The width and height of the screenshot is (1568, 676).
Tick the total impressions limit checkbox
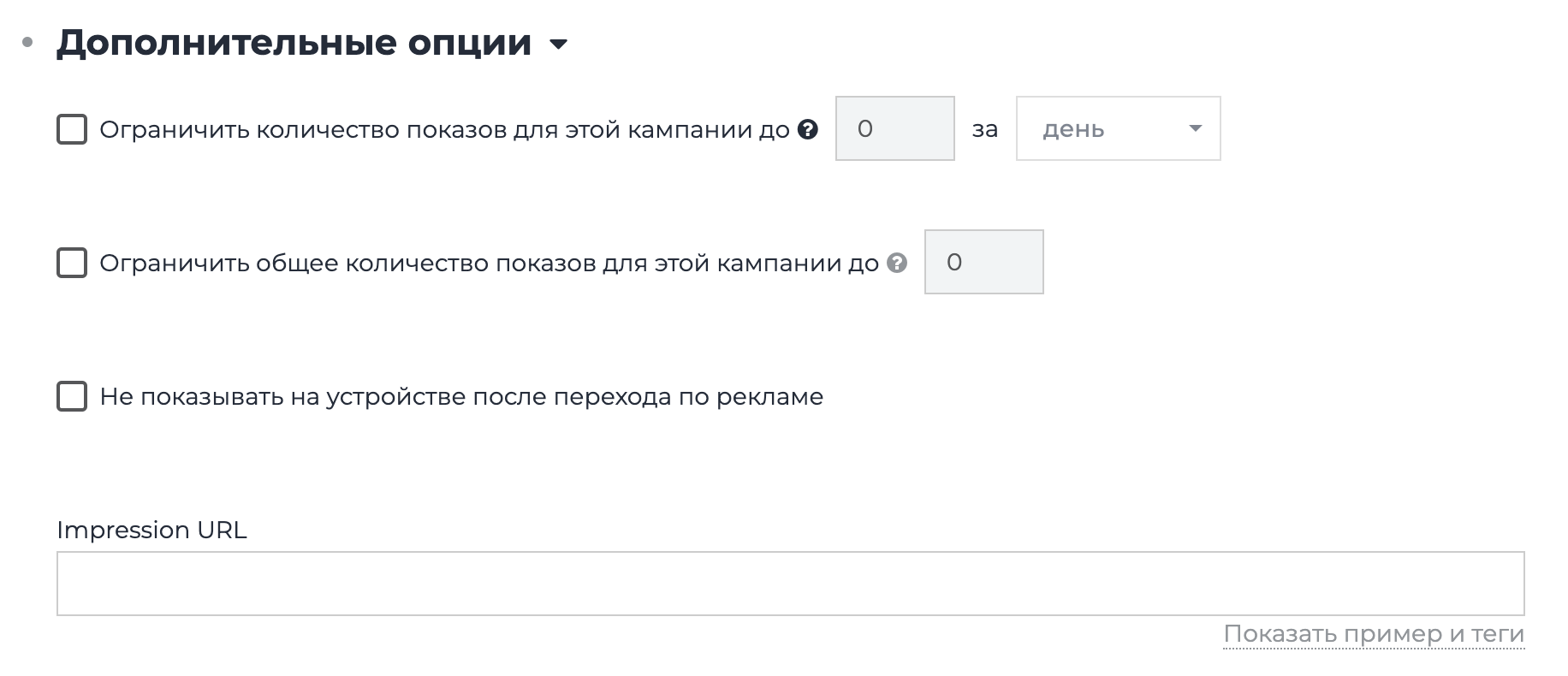72,263
